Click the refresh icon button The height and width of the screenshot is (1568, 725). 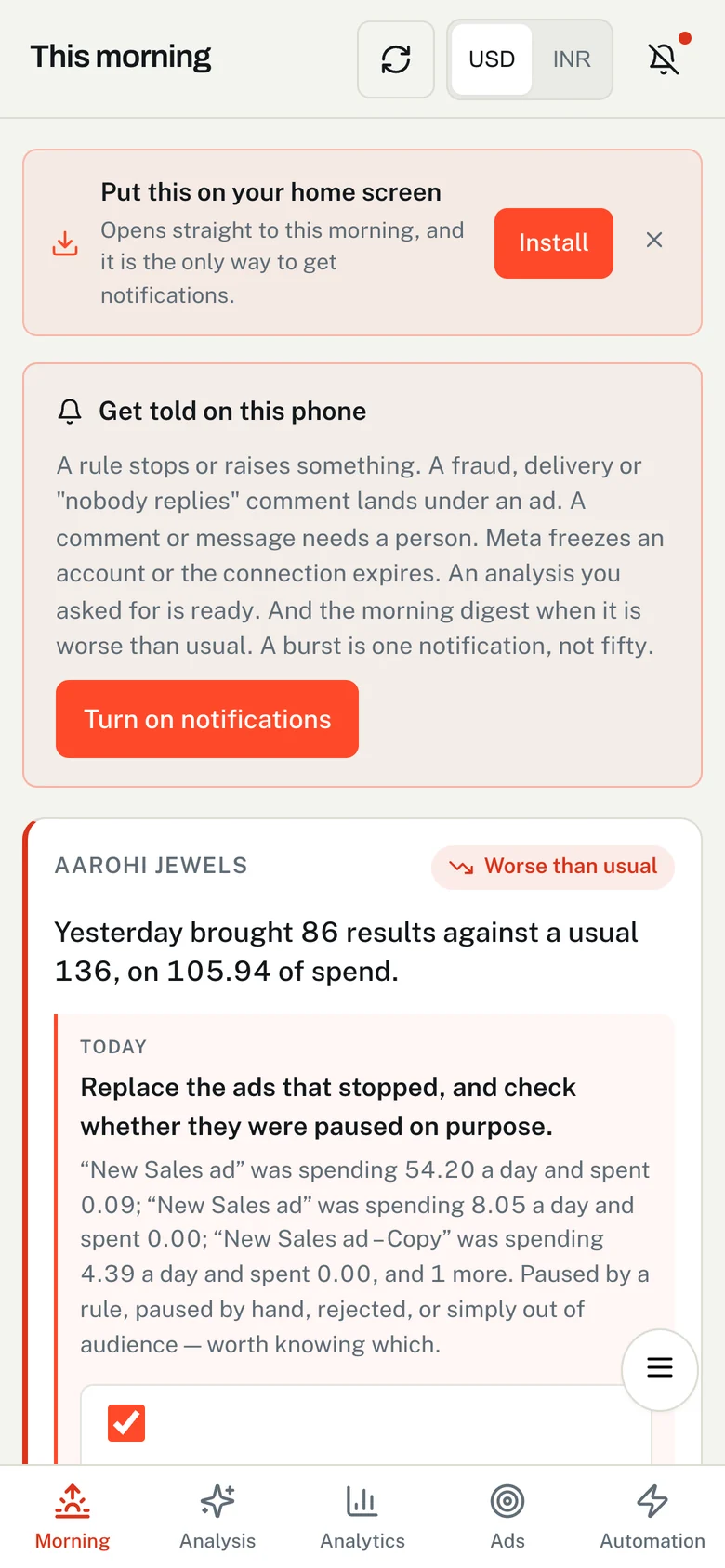click(396, 59)
